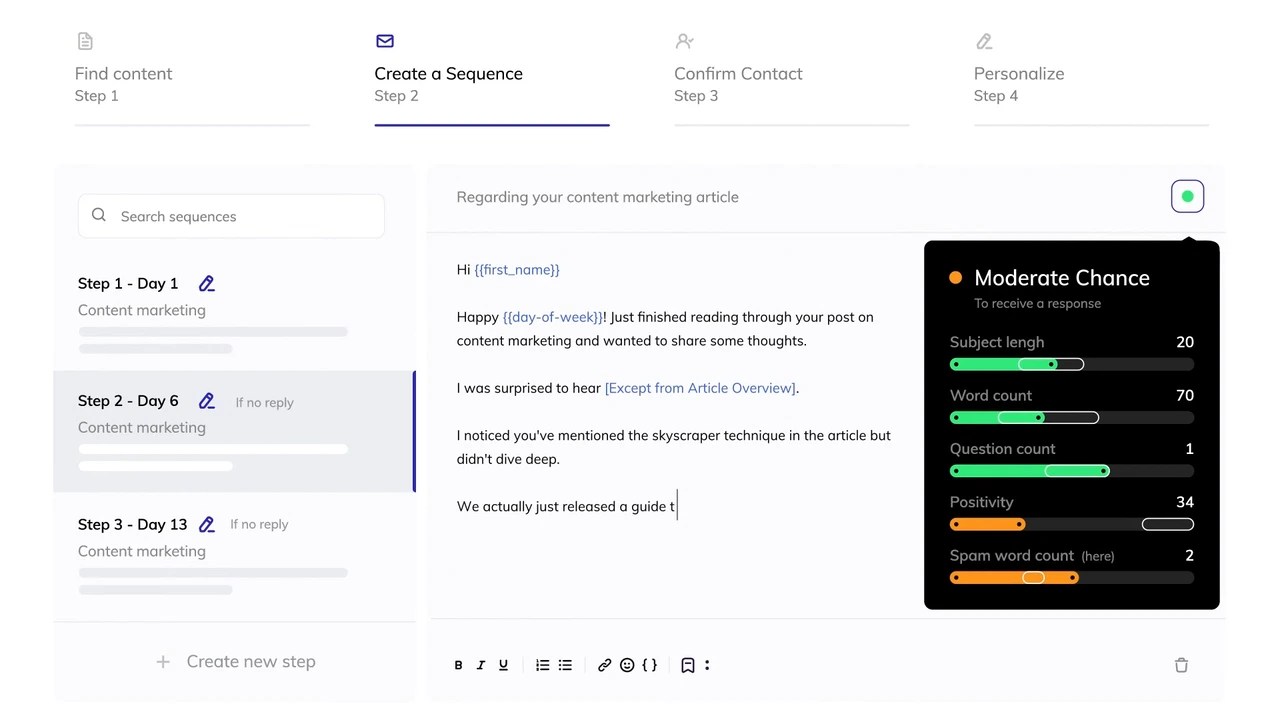Image resolution: width=1280 pixels, height=720 pixels.
Task: Click the Find content document icon
Action: point(85,41)
